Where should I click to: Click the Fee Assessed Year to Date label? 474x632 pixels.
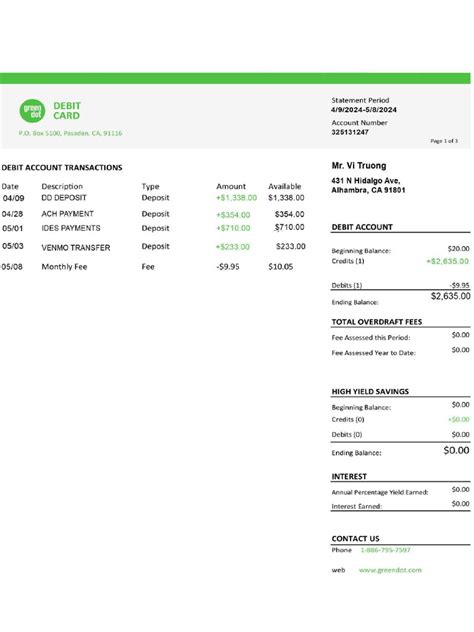coord(373,353)
